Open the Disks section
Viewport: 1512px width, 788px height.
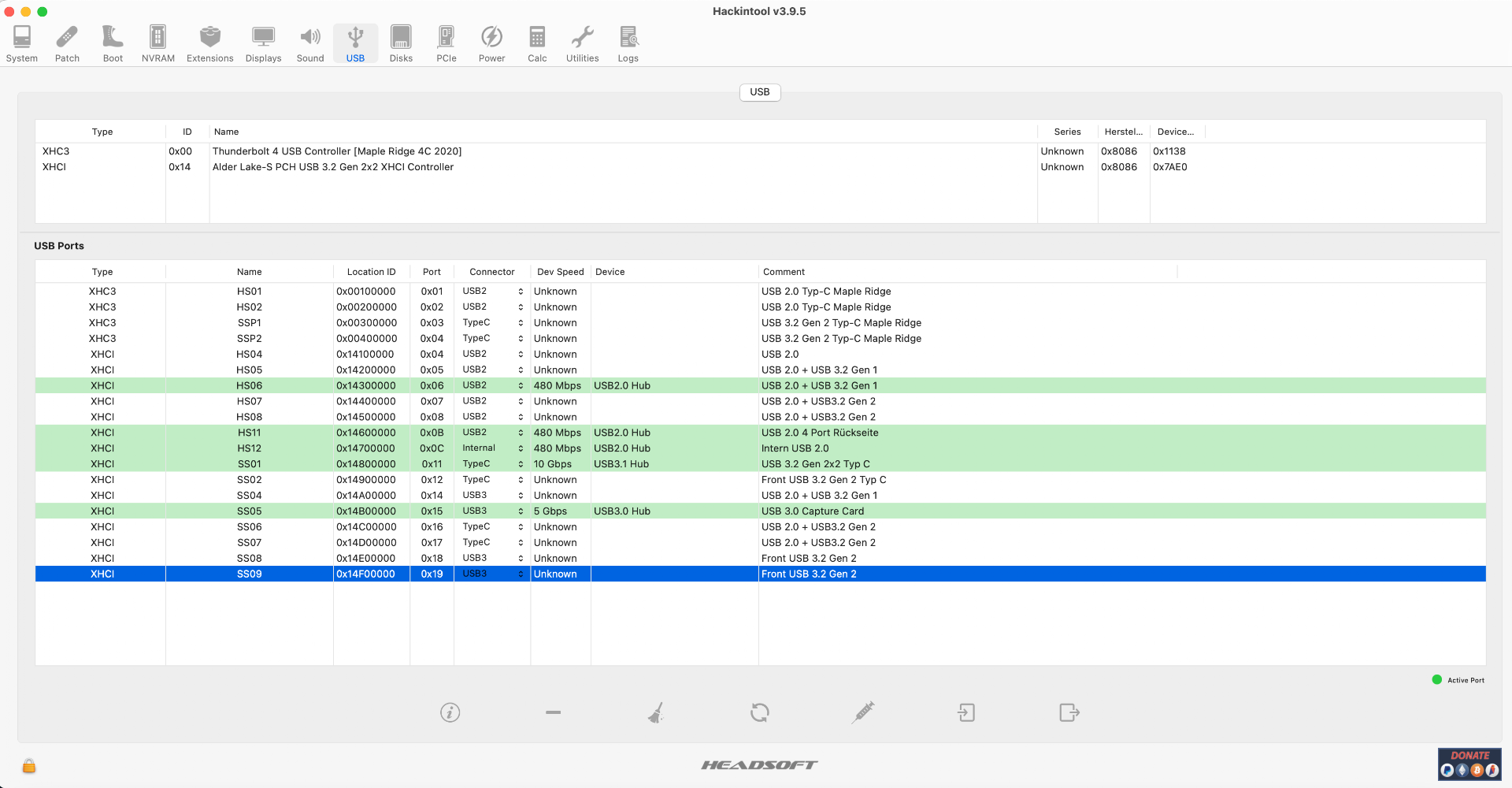coord(401,43)
